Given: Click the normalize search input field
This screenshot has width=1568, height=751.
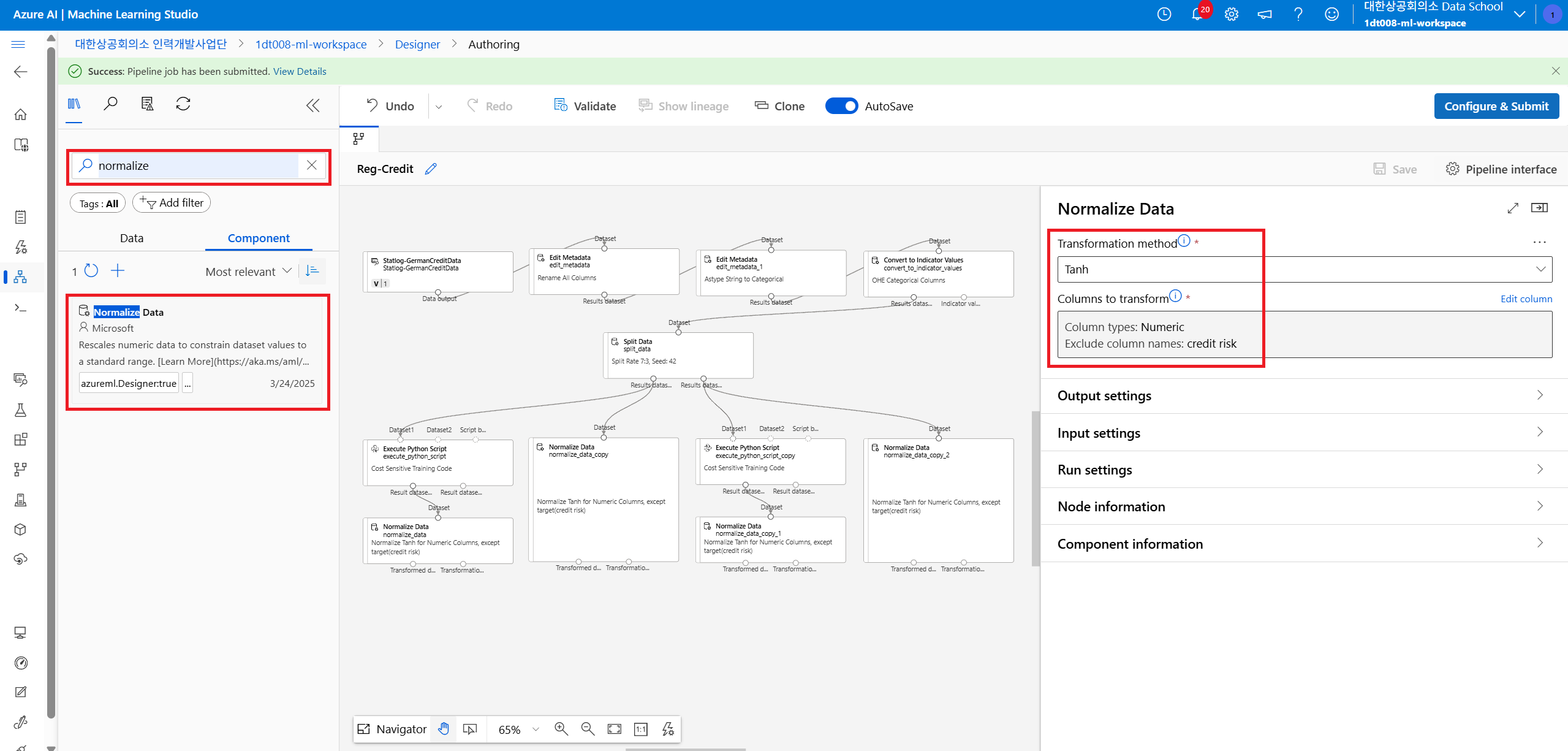Looking at the screenshot, I should click(196, 166).
